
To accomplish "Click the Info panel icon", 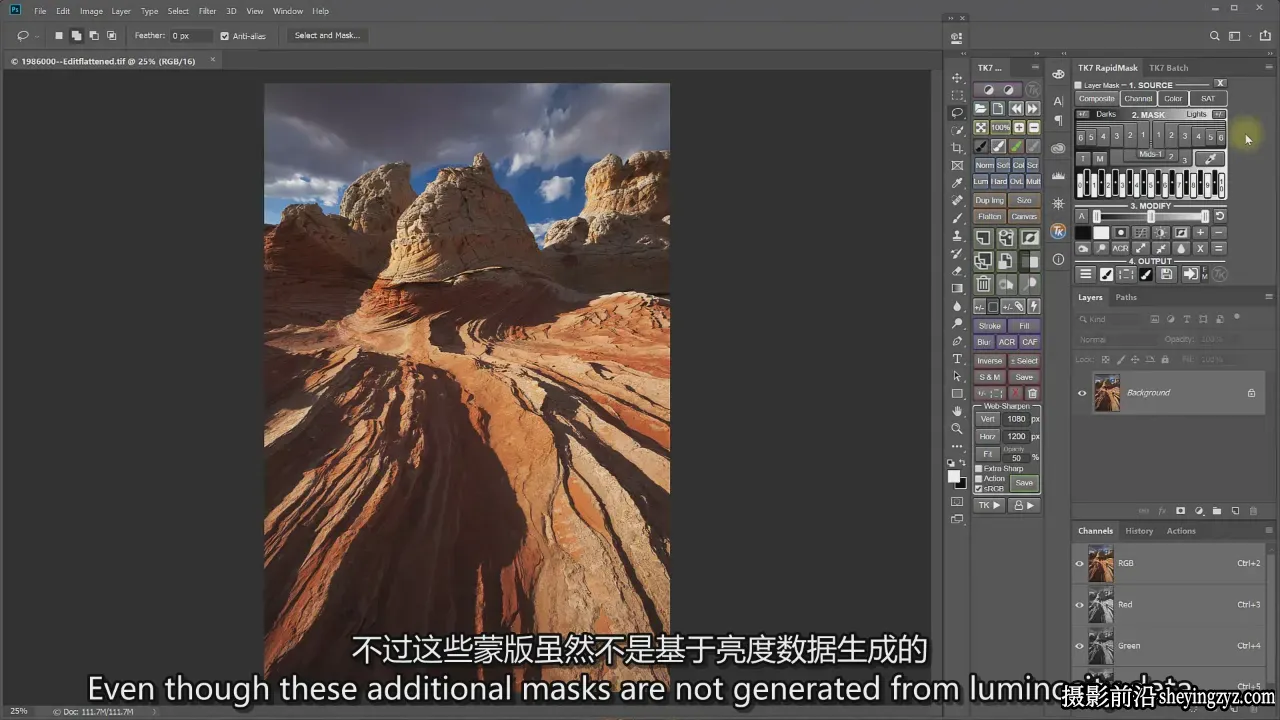I will 1058,259.
